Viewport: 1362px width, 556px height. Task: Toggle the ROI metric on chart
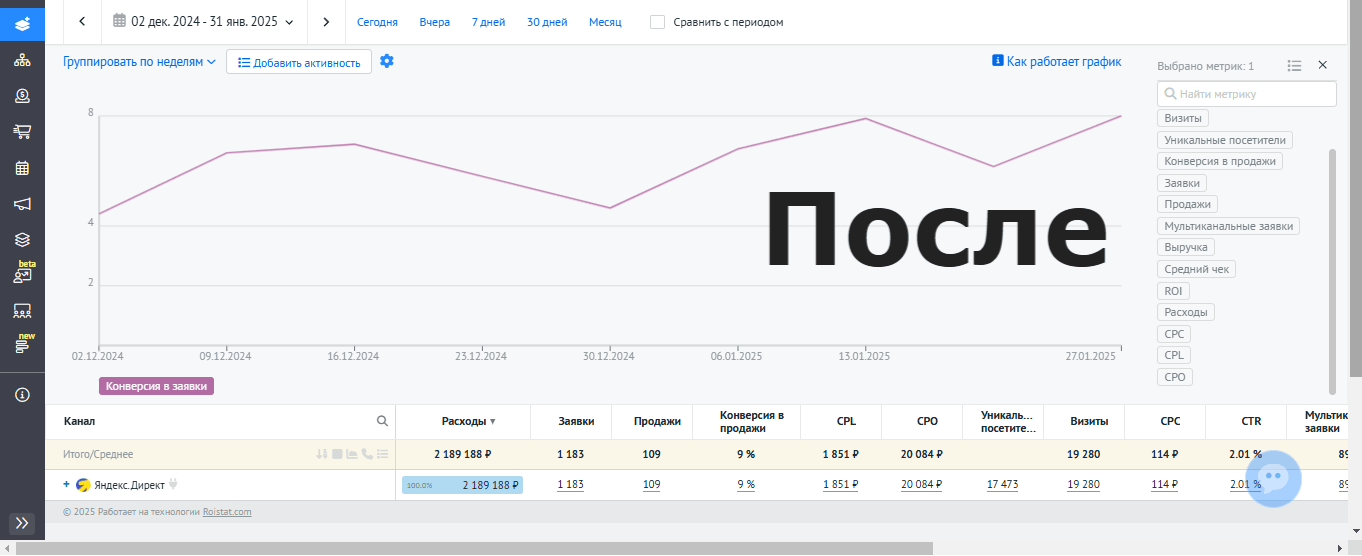pyautogui.click(x=1173, y=291)
